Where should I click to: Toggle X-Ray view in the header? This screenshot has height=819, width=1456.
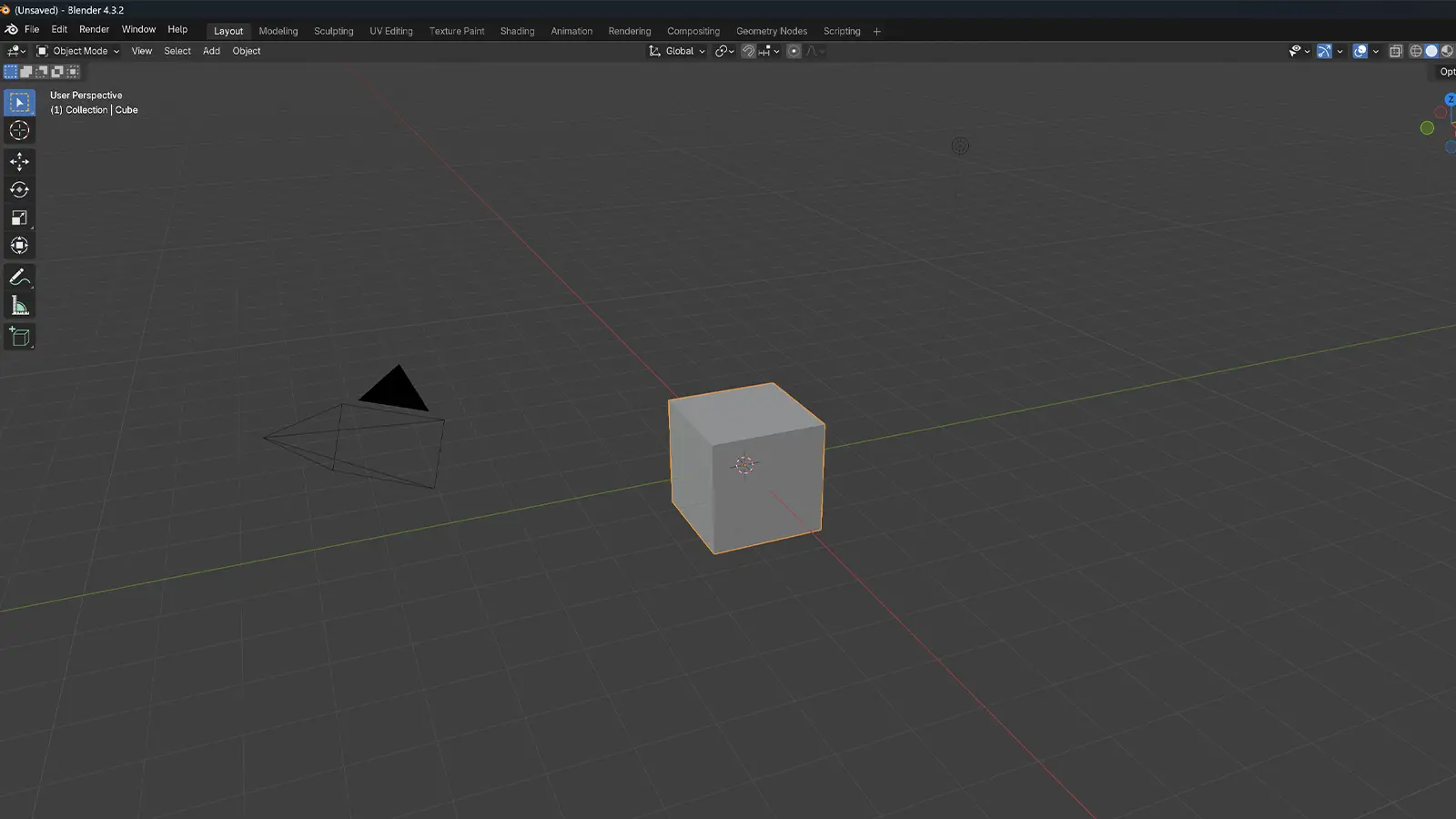pos(1395,52)
